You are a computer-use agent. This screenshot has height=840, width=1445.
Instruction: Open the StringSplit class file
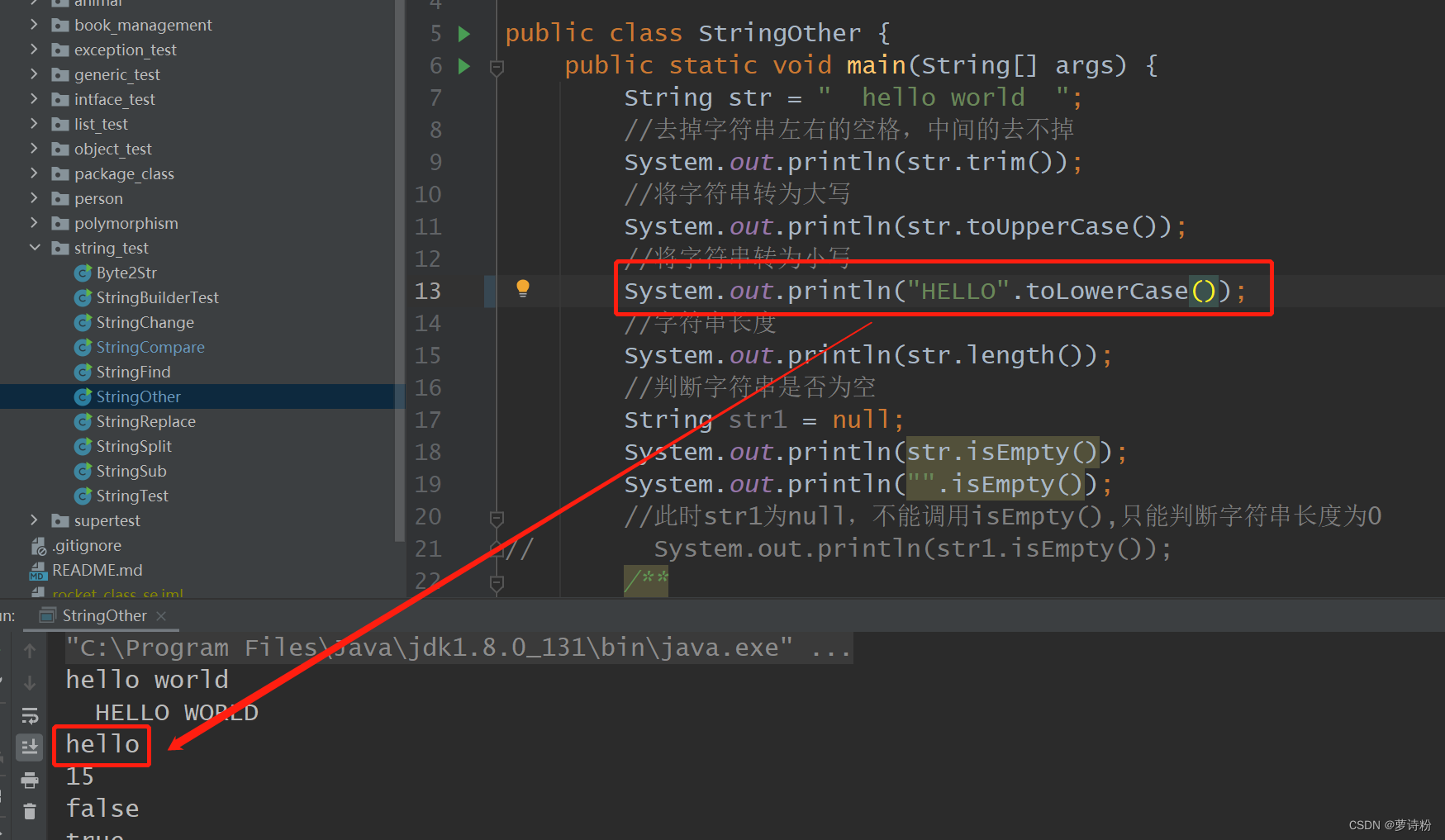(x=134, y=446)
